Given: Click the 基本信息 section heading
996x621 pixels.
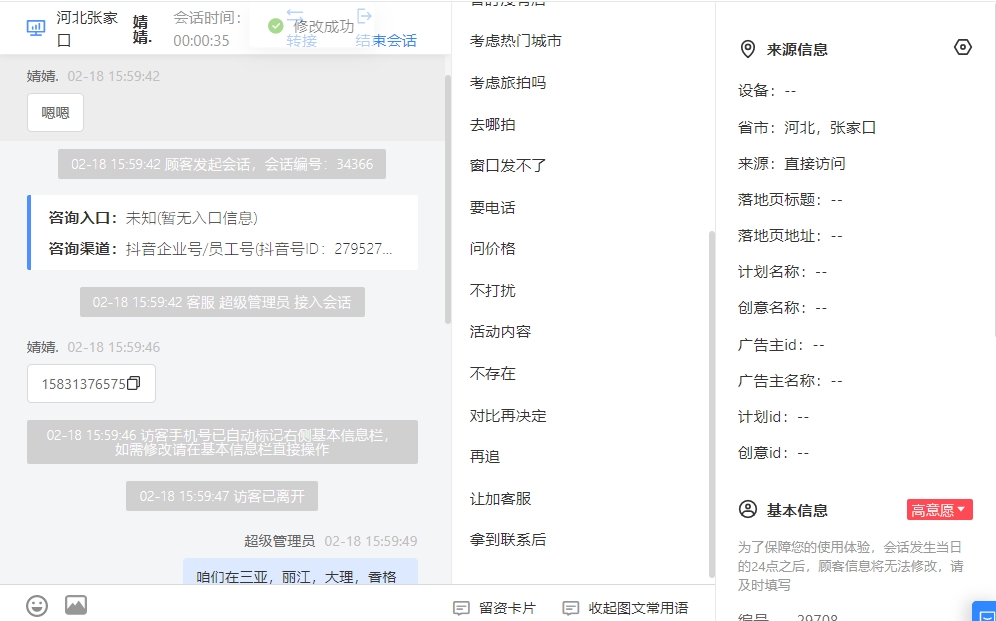Looking at the screenshot, I should [797, 510].
